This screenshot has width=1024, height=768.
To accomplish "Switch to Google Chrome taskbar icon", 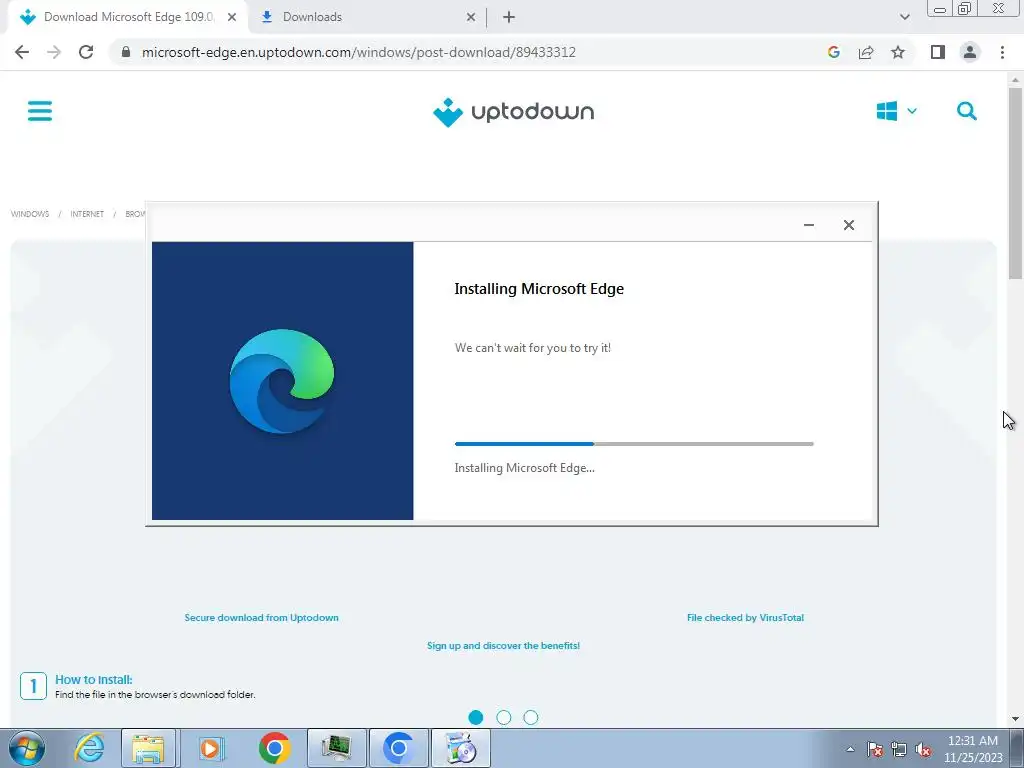I will [274, 748].
